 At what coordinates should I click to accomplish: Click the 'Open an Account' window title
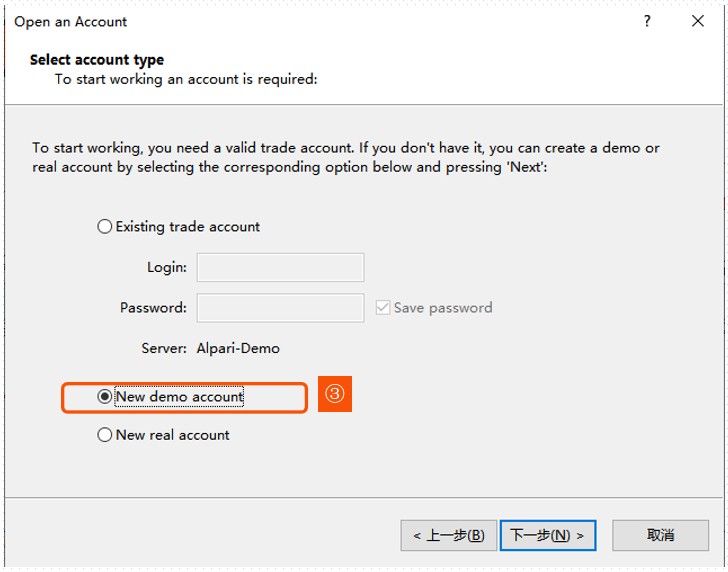pyautogui.click(x=71, y=22)
